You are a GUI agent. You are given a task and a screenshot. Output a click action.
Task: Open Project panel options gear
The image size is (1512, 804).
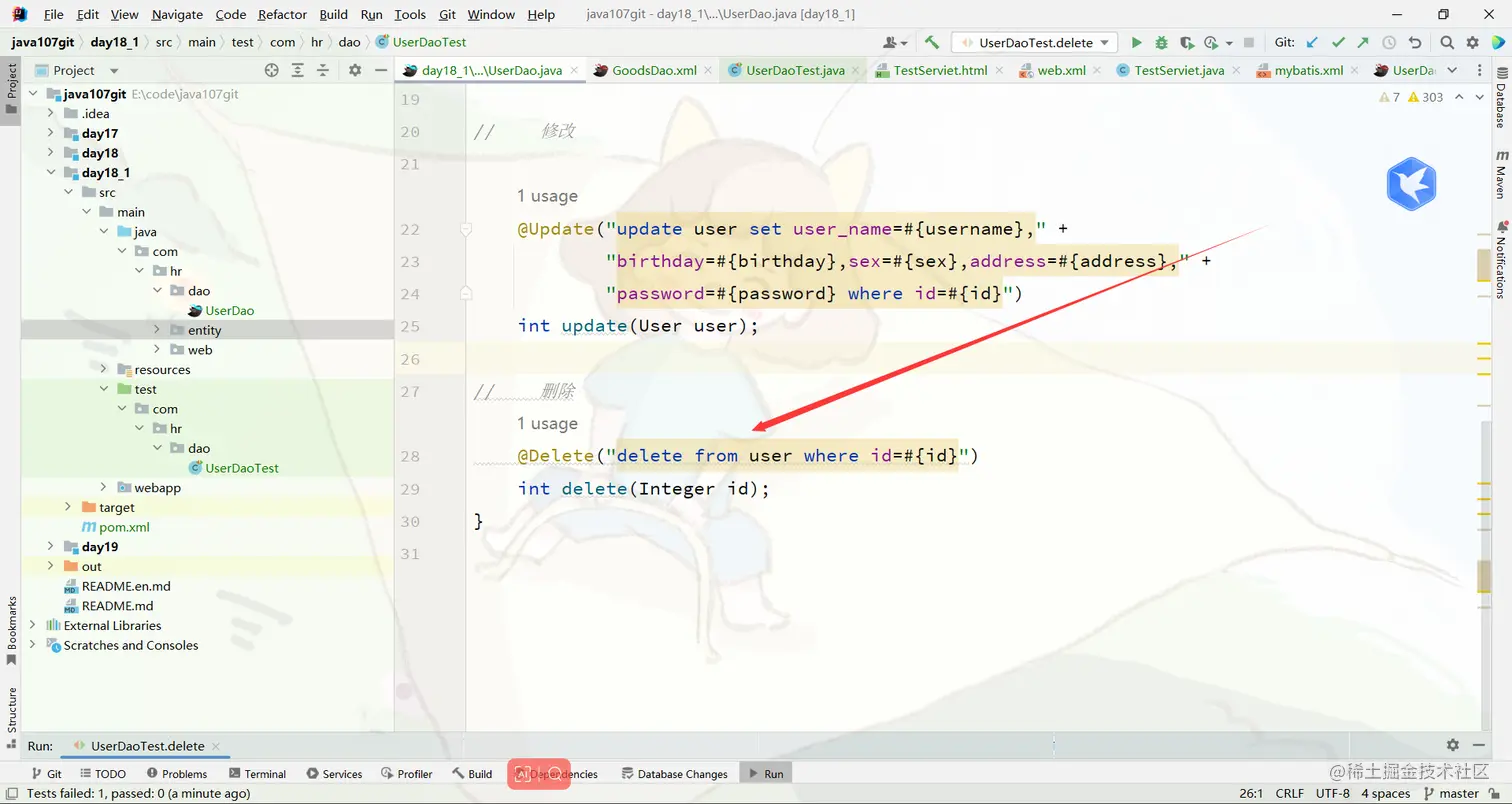355,70
